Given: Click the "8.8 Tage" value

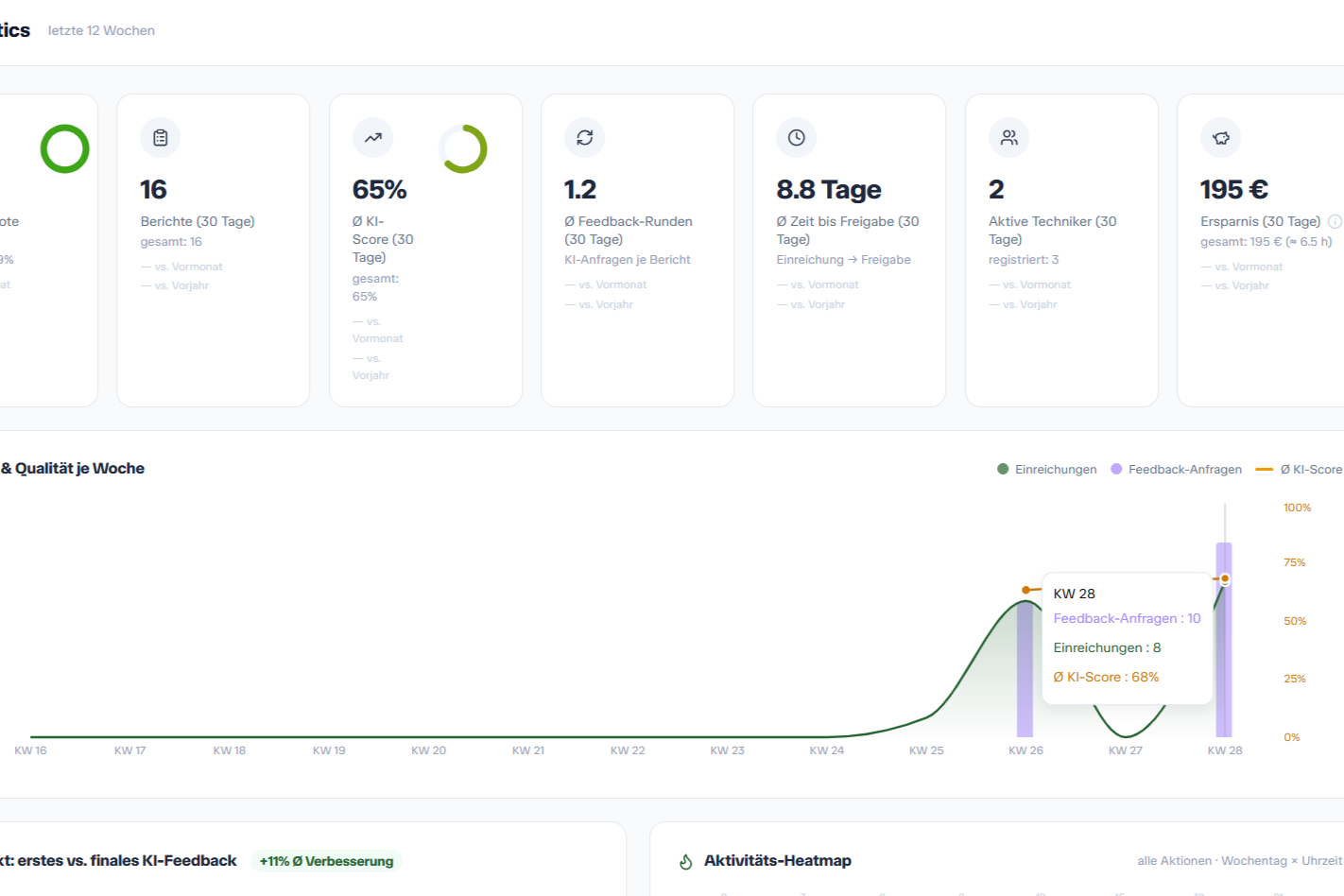Looking at the screenshot, I should coord(829,190).
